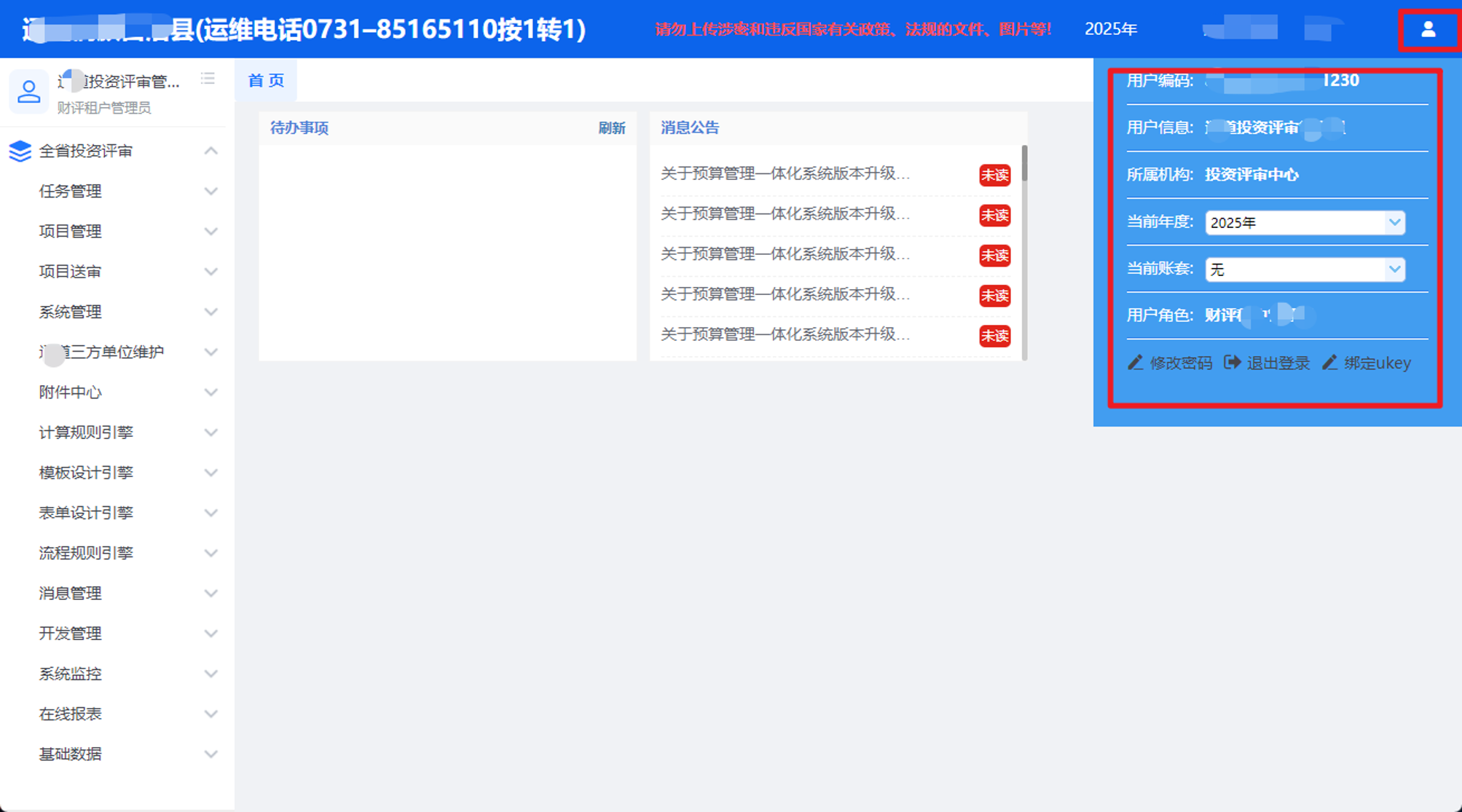
Task: Click the 2025年 label in the header
Action: coord(1110,29)
